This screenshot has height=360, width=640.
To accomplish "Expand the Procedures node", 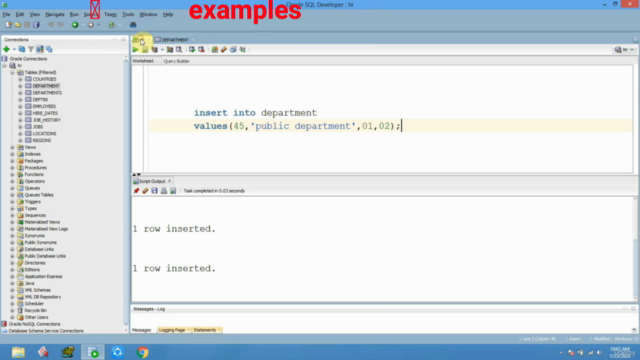I will [13, 168].
